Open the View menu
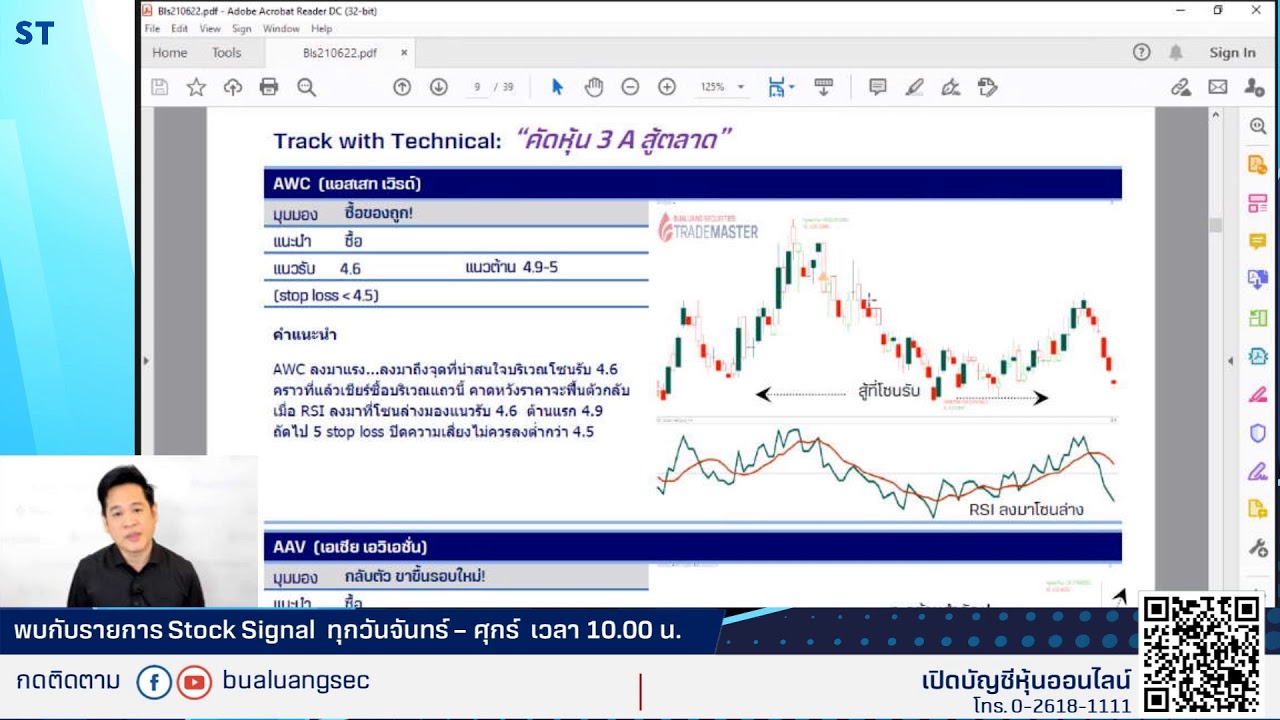1280x720 pixels. (x=210, y=29)
